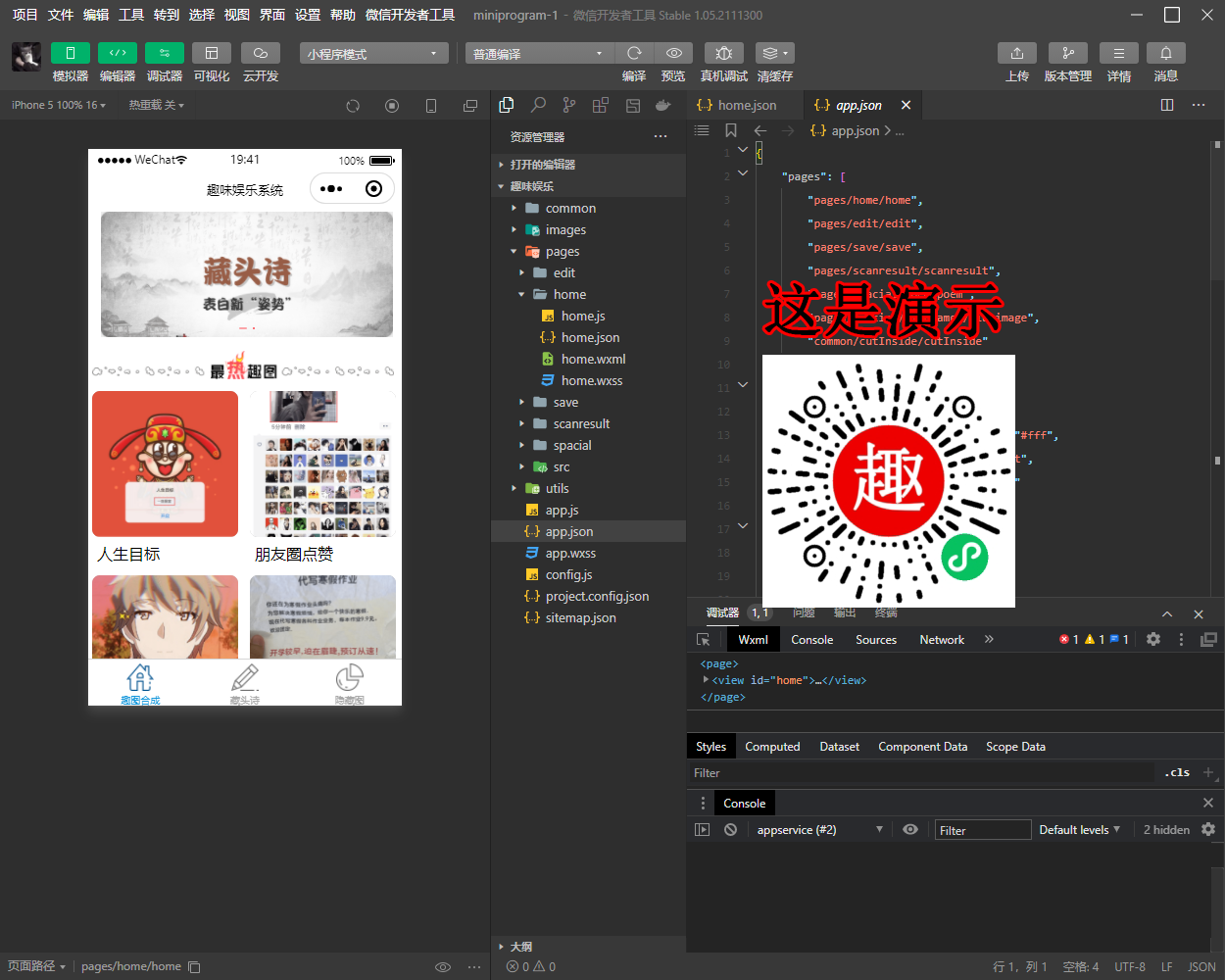Open version management icon
This screenshot has width=1225, height=980.
point(1067,53)
